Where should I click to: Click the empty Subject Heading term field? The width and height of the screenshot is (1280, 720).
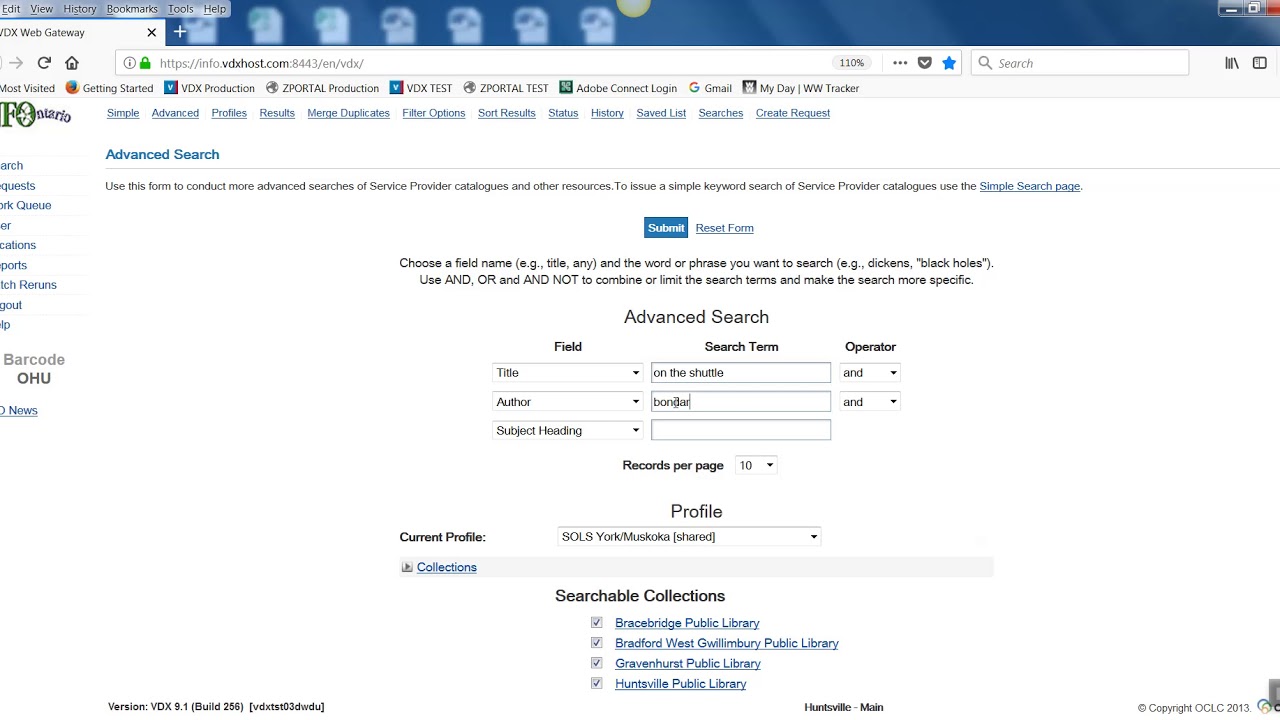click(x=741, y=430)
